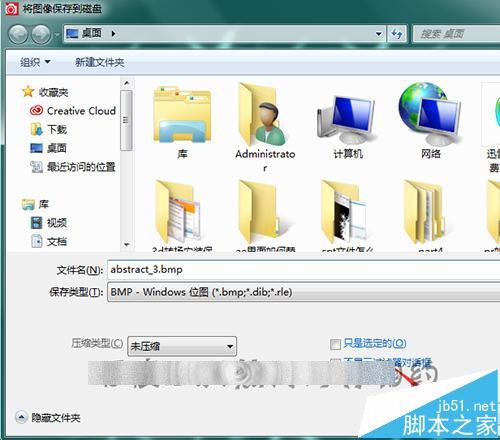Select 视频 library in navigation pane
Viewport: 500px width, 440px height.
pos(57,223)
